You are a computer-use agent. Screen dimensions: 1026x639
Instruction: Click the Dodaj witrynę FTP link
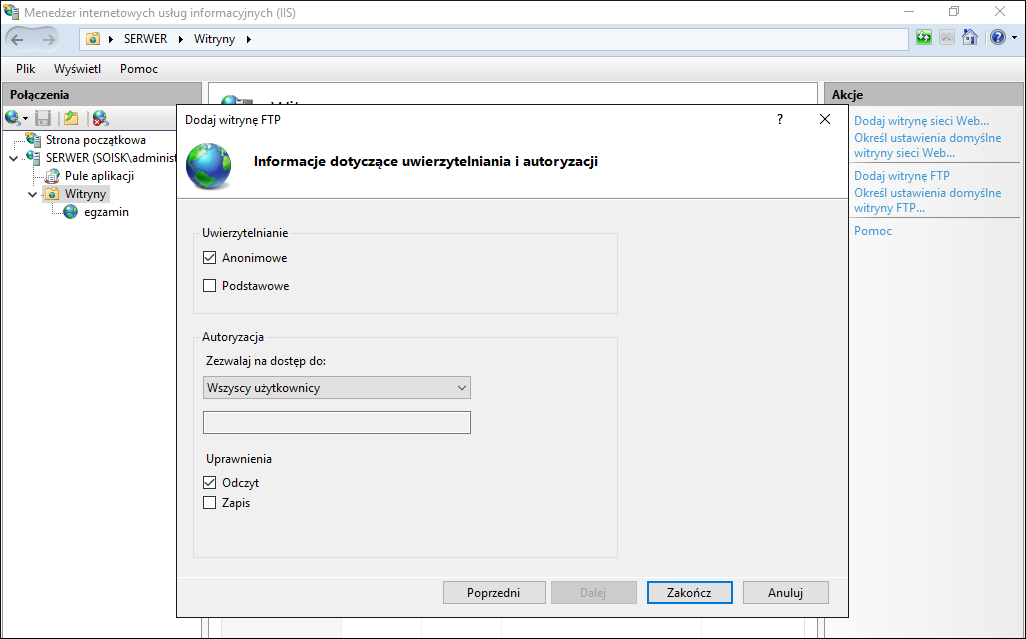pos(902,176)
